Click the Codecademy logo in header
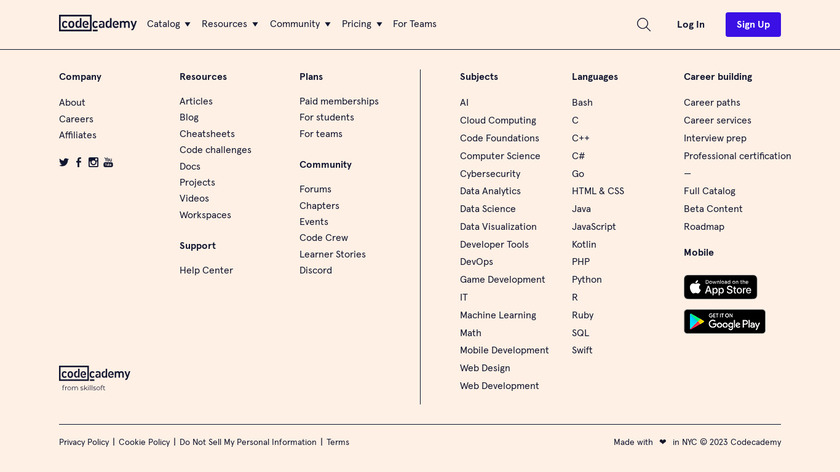The height and width of the screenshot is (472, 840). pos(95,24)
